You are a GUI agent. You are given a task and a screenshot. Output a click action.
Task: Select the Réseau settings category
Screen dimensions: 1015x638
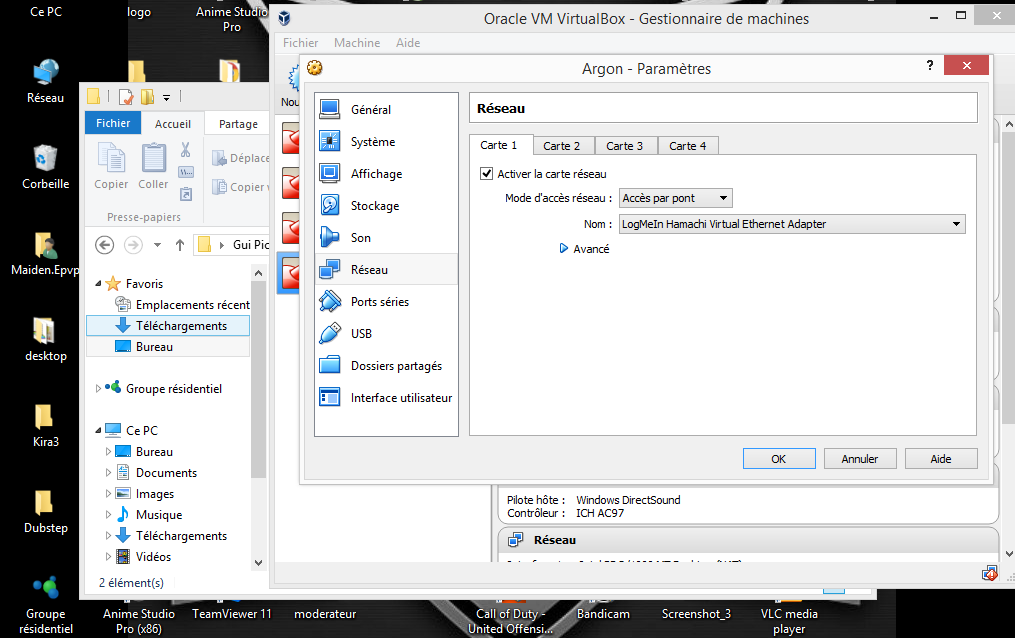coord(386,269)
